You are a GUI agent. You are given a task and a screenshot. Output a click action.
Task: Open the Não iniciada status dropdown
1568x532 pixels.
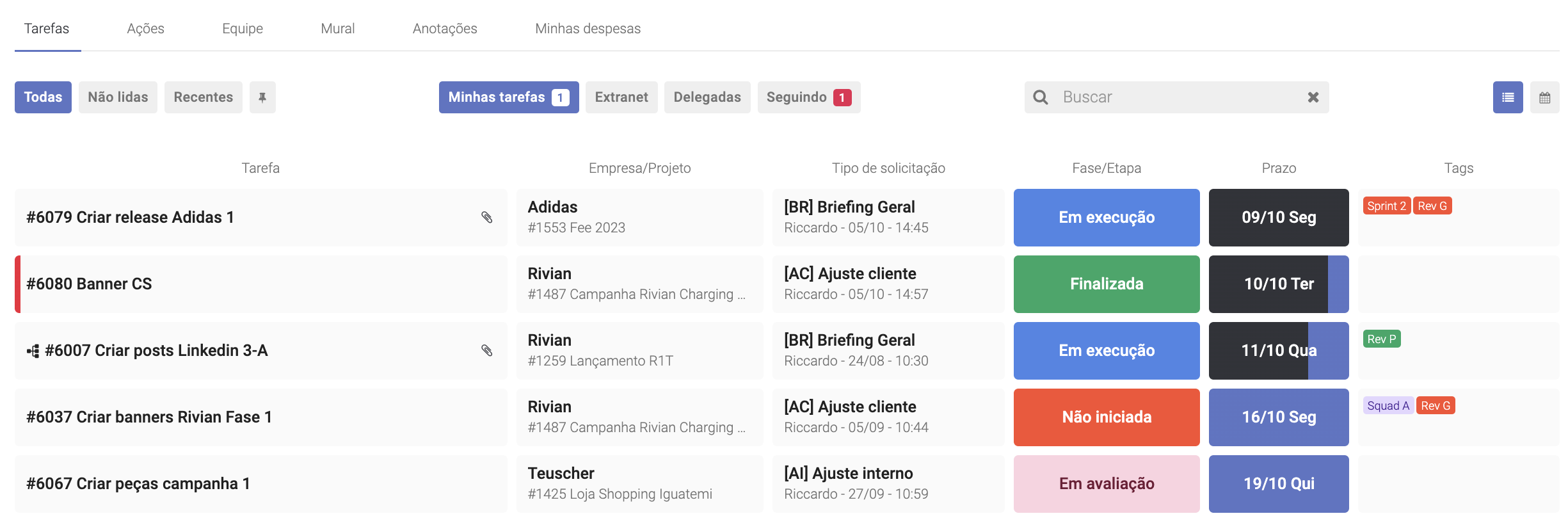[x=1106, y=417]
